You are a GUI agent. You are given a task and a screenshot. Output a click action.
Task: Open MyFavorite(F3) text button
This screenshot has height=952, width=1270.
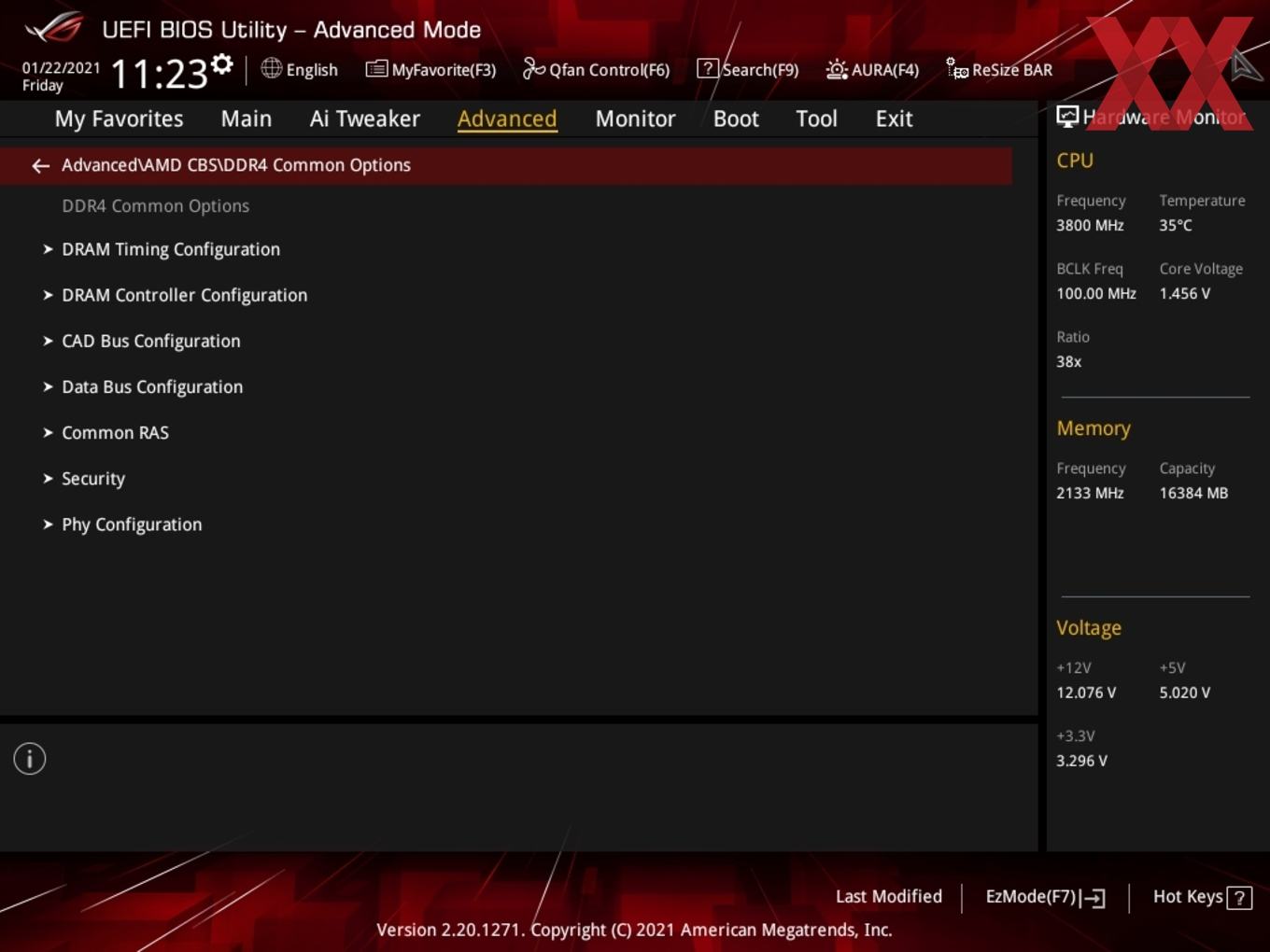444,70
